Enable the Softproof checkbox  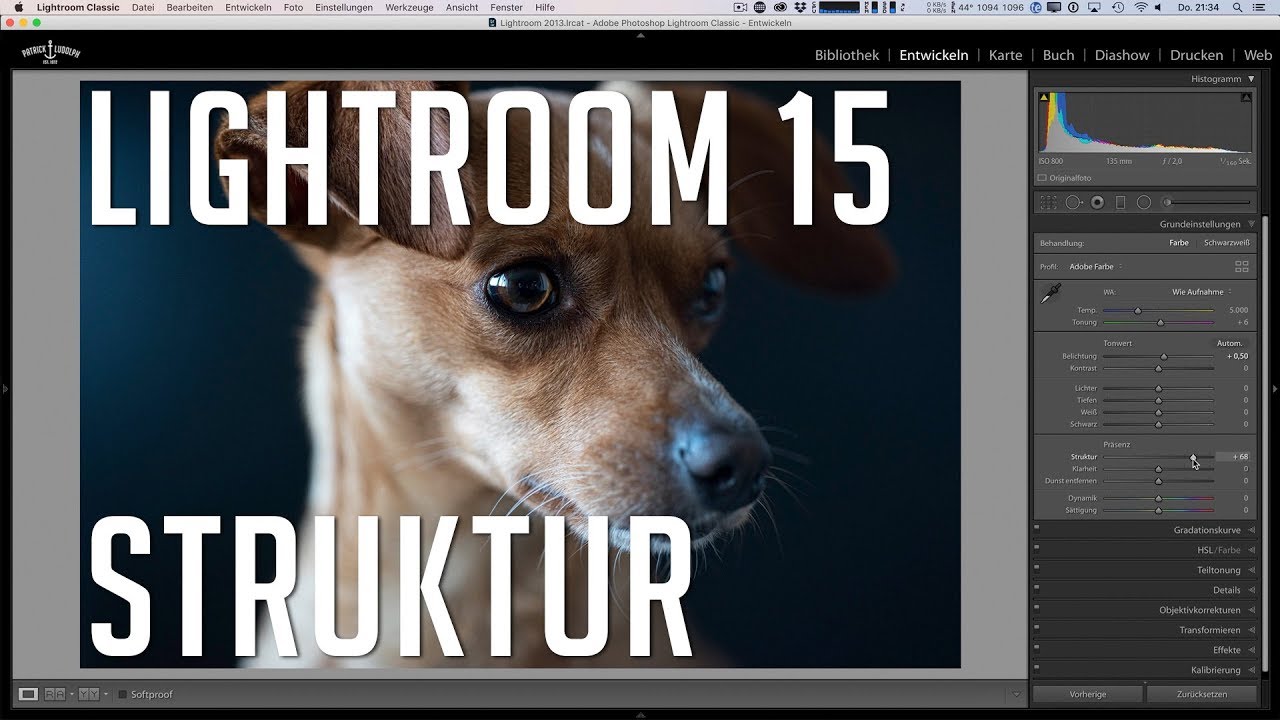pyautogui.click(x=123, y=694)
